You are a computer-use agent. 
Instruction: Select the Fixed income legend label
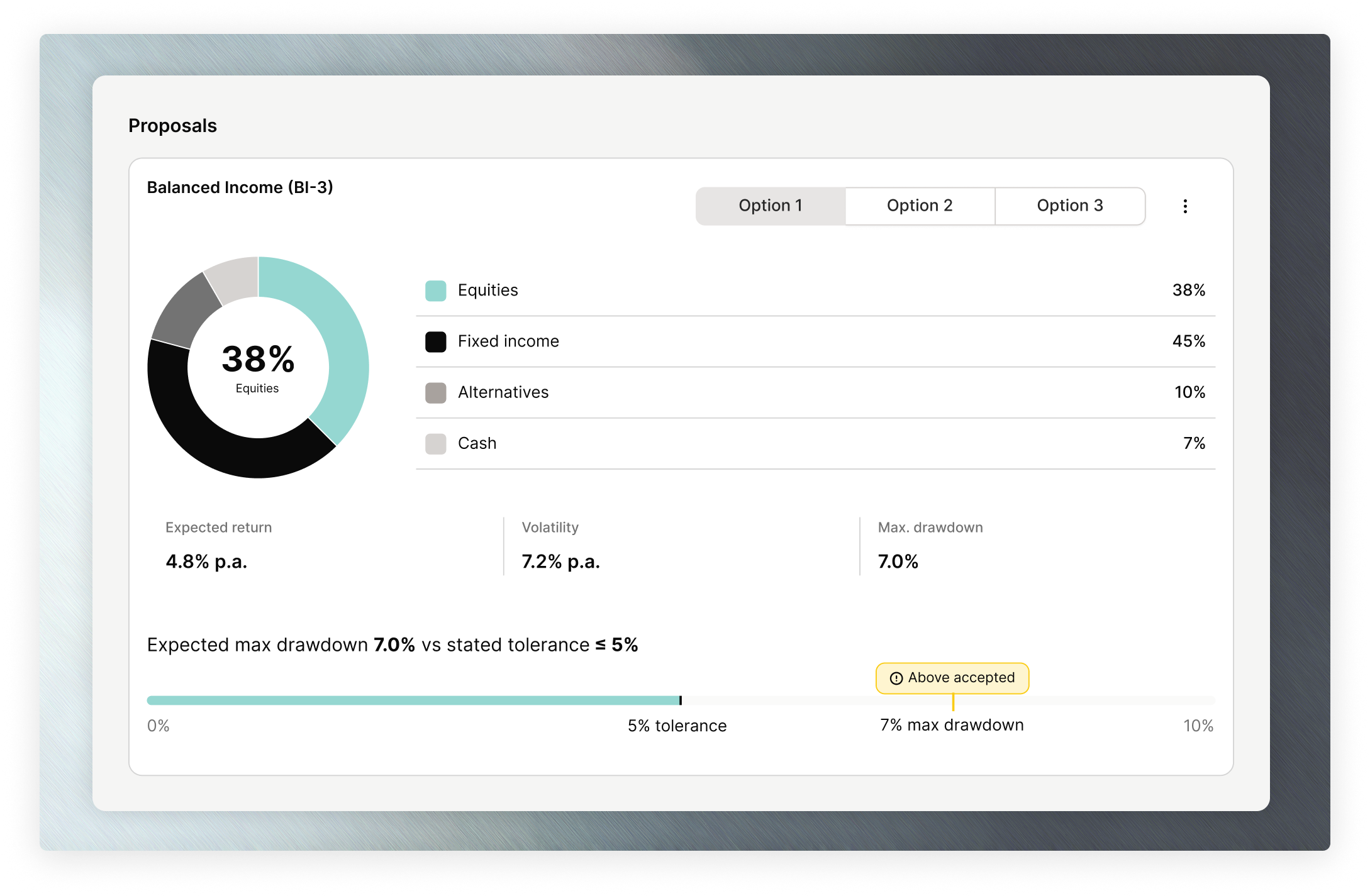(x=508, y=341)
